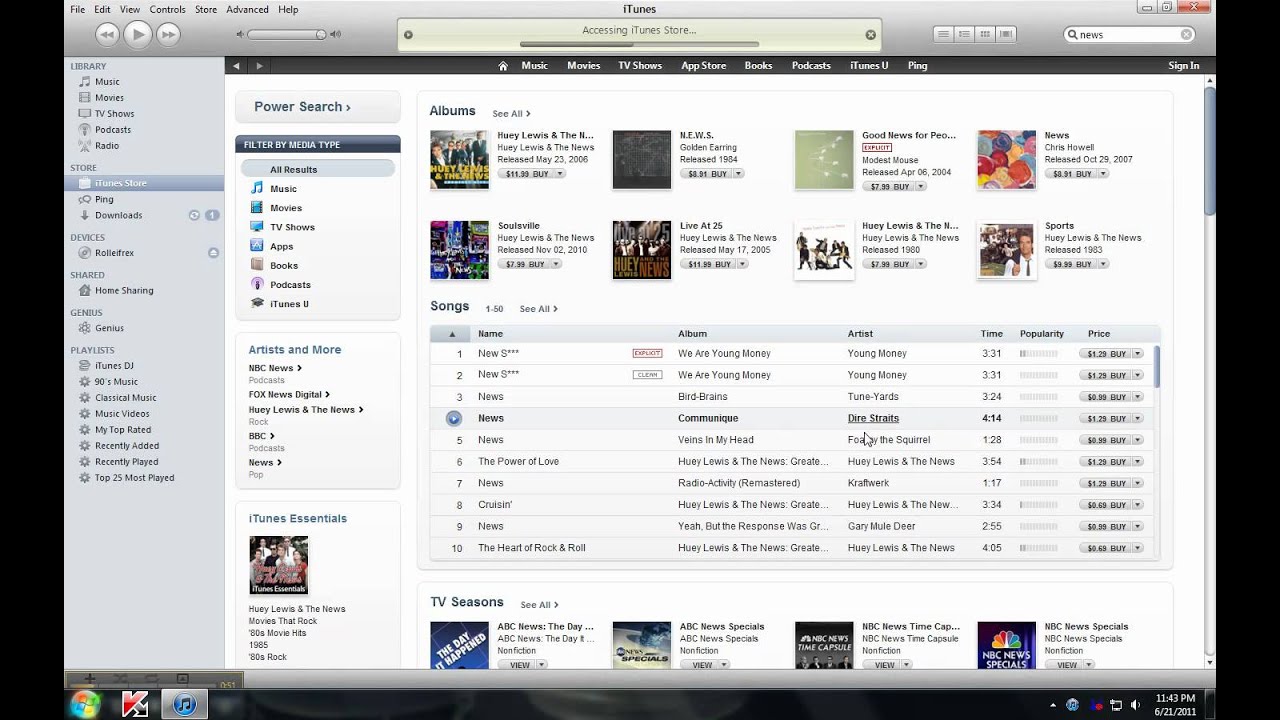Open the App Store tab

tap(704, 66)
